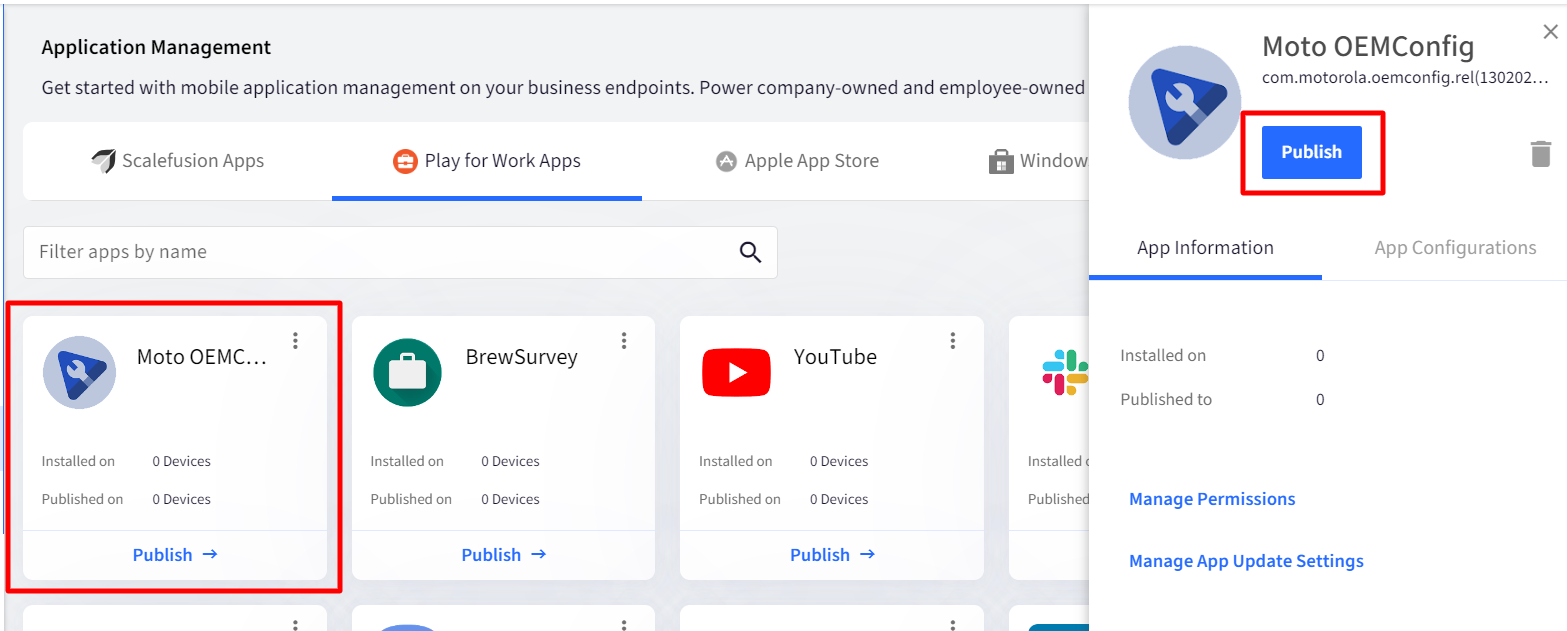Close the Moto OEMConfig side panel

tap(1550, 32)
